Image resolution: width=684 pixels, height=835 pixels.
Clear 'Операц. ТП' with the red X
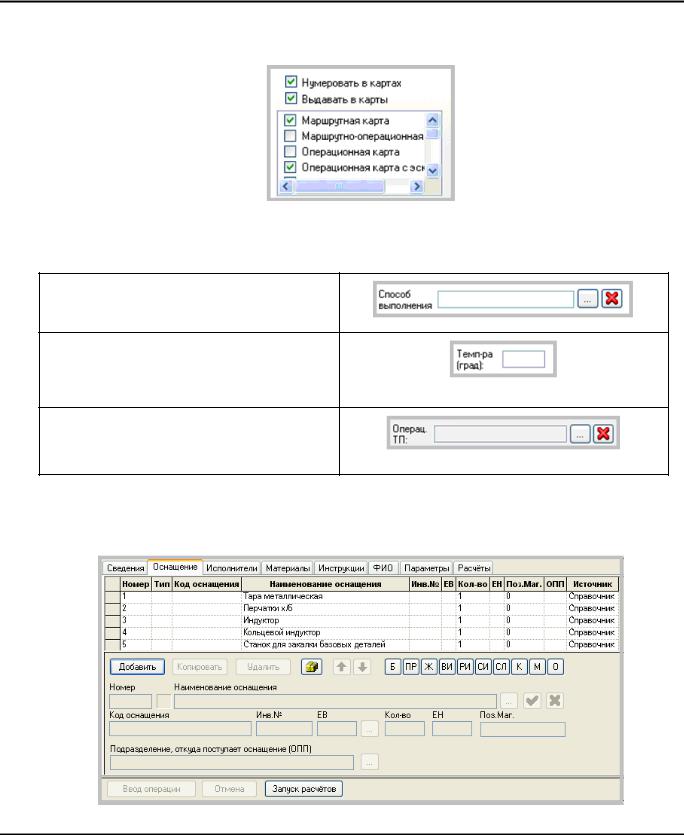coord(604,434)
